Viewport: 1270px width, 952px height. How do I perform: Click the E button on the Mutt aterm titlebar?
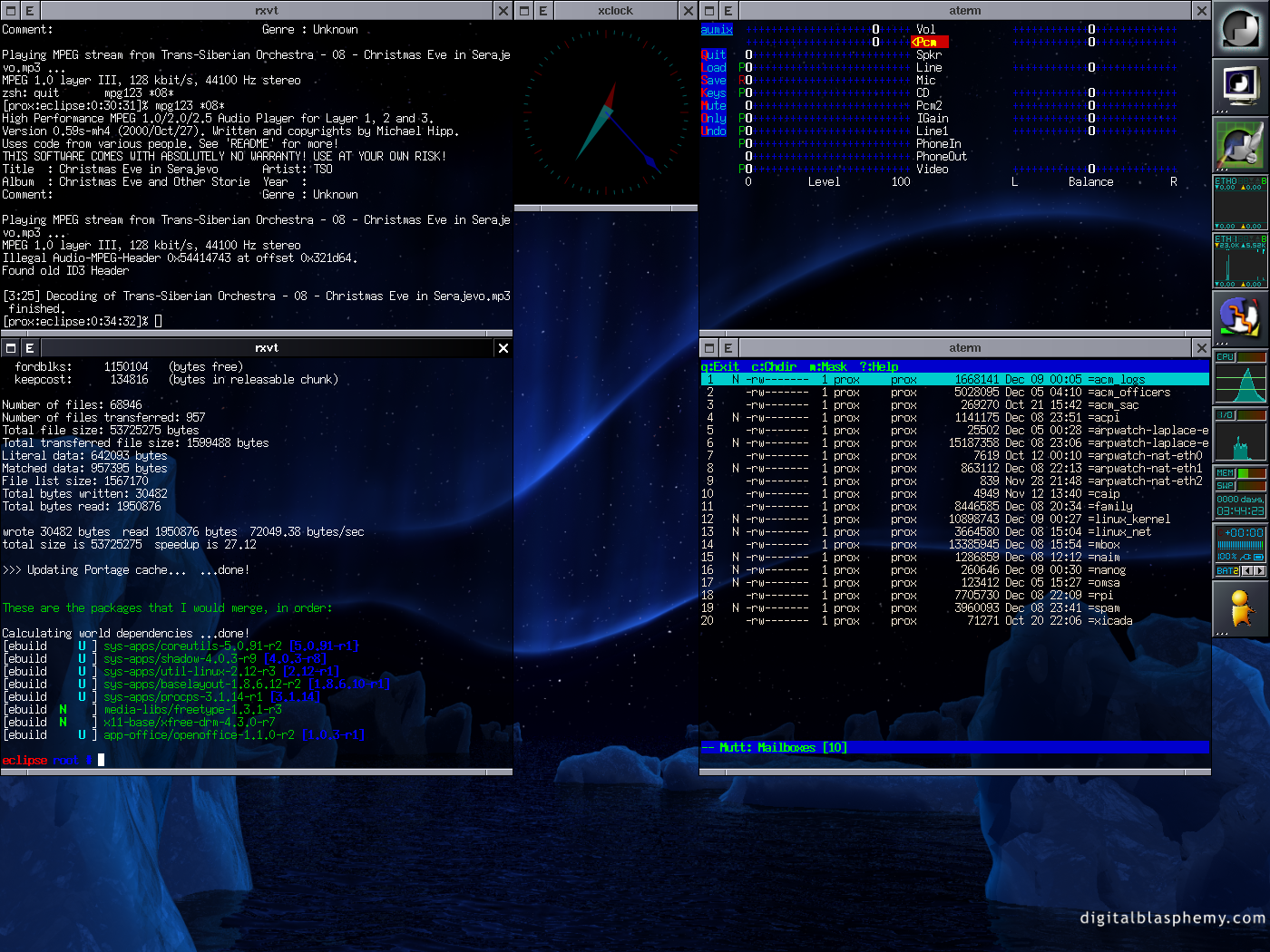point(728,348)
